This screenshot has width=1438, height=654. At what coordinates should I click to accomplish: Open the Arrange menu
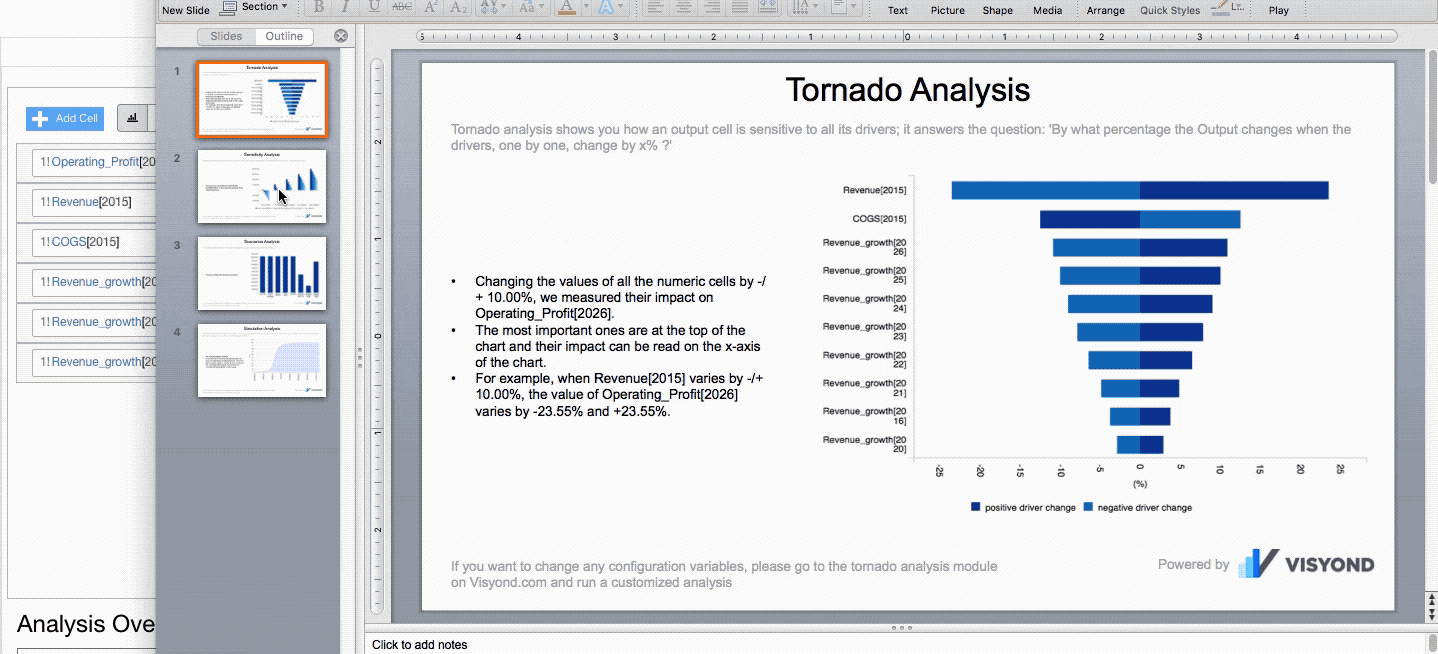pos(1105,10)
